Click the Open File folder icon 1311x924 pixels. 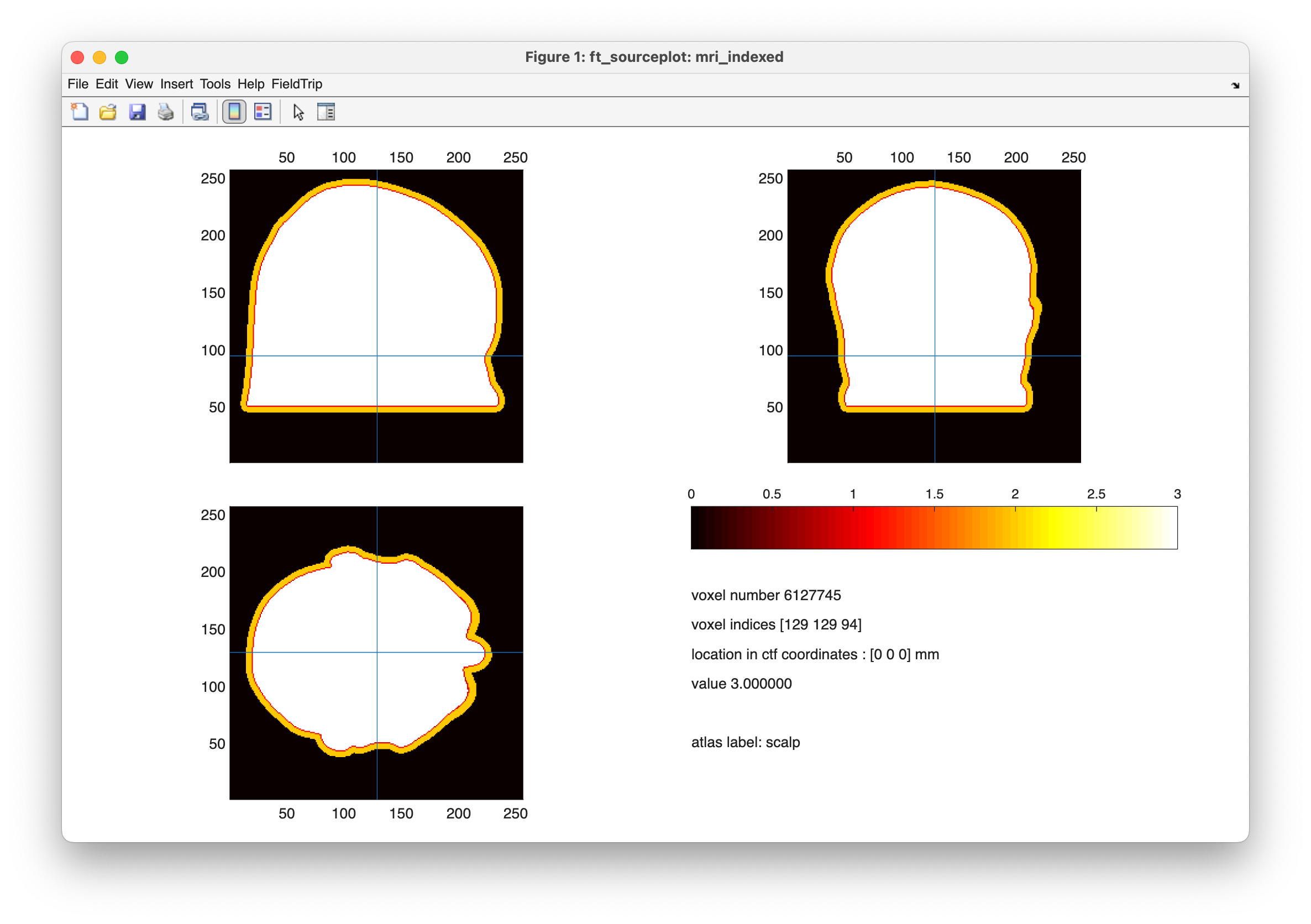tap(108, 112)
